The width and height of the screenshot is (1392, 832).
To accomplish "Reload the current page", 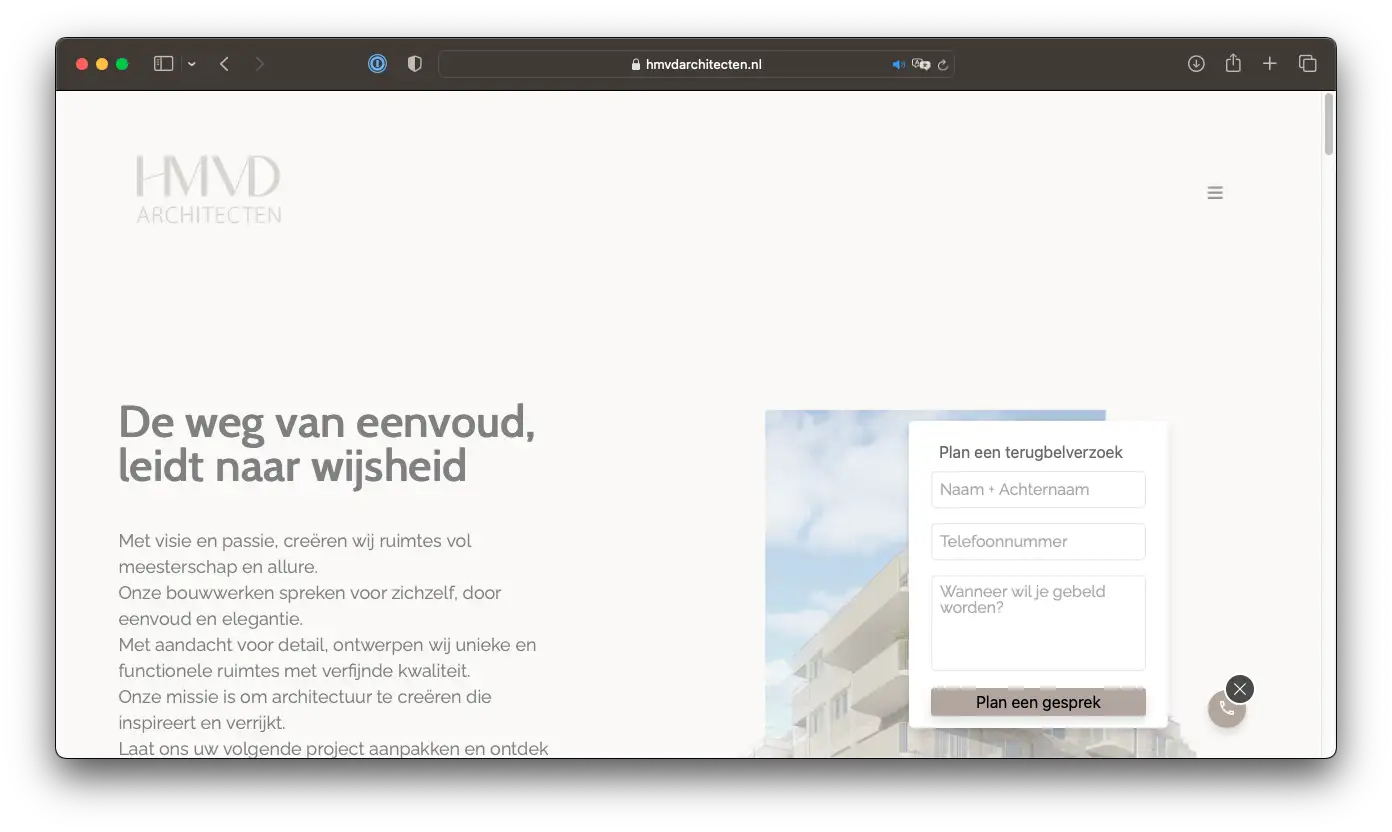I will (943, 64).
